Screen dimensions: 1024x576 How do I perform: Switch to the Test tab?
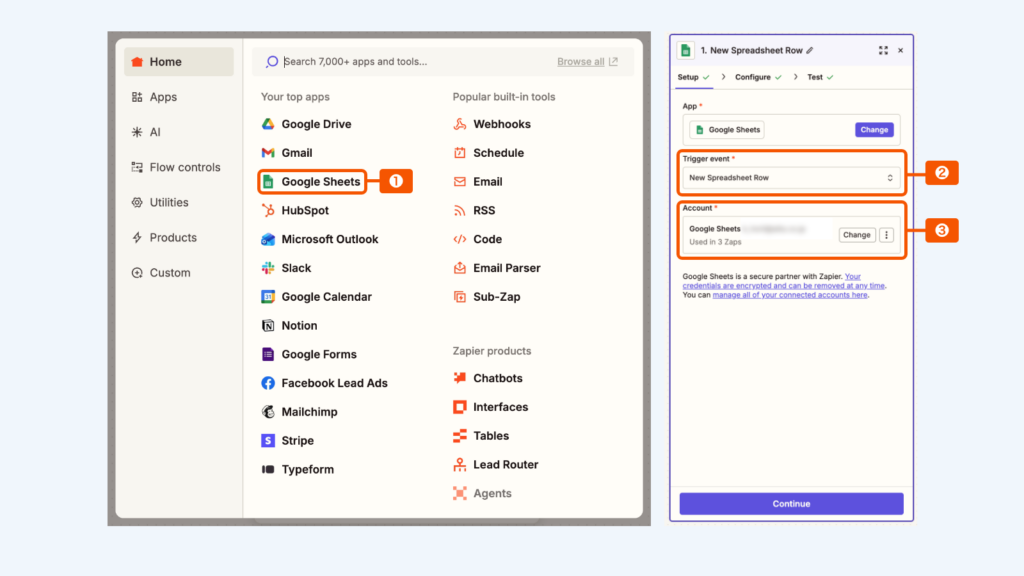(815, 77)
